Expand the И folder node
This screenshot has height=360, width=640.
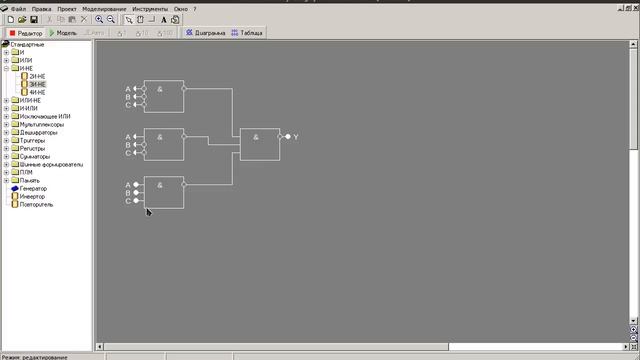[6, 52]
